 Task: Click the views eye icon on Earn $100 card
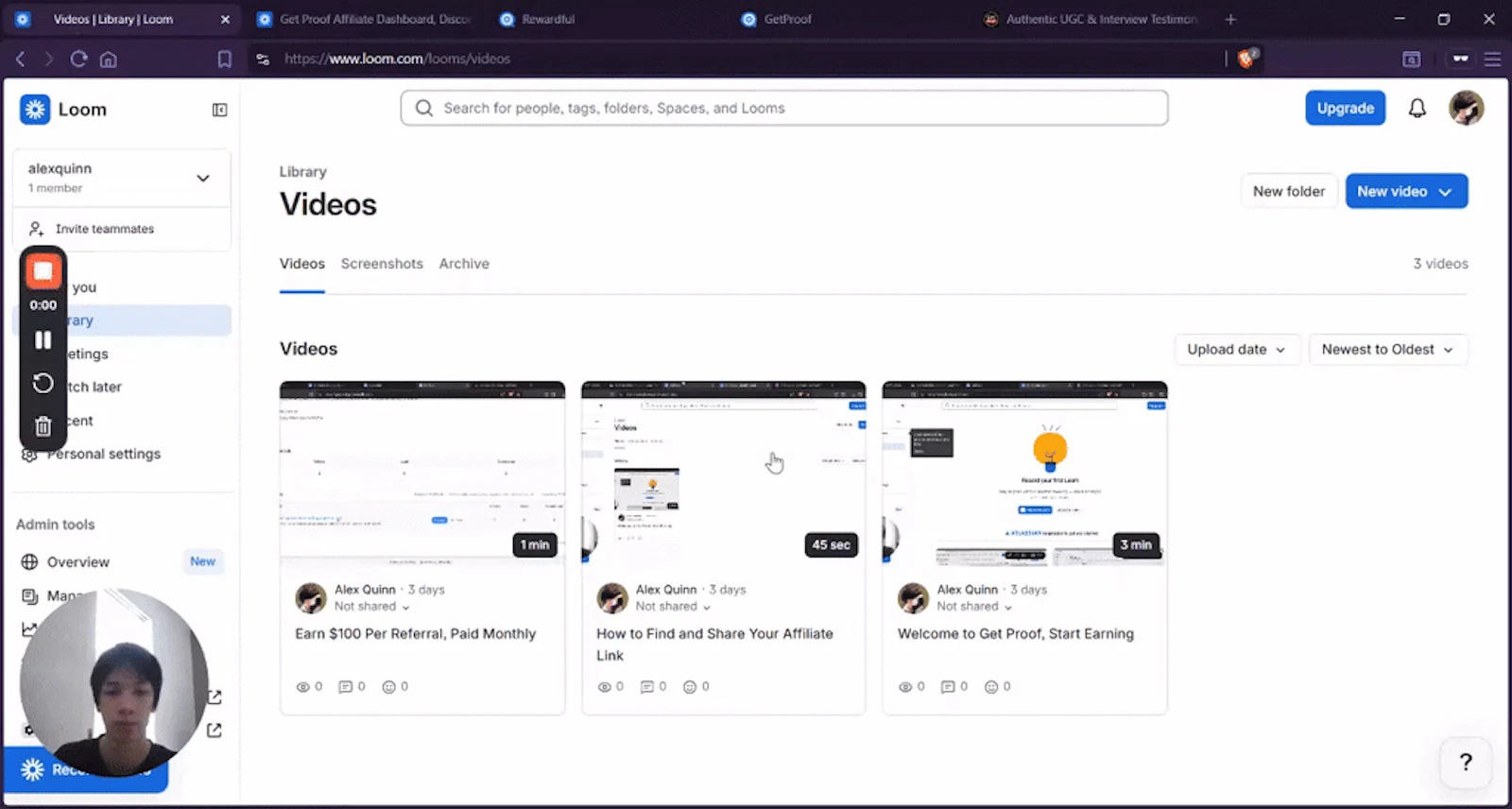click(303, 687)
